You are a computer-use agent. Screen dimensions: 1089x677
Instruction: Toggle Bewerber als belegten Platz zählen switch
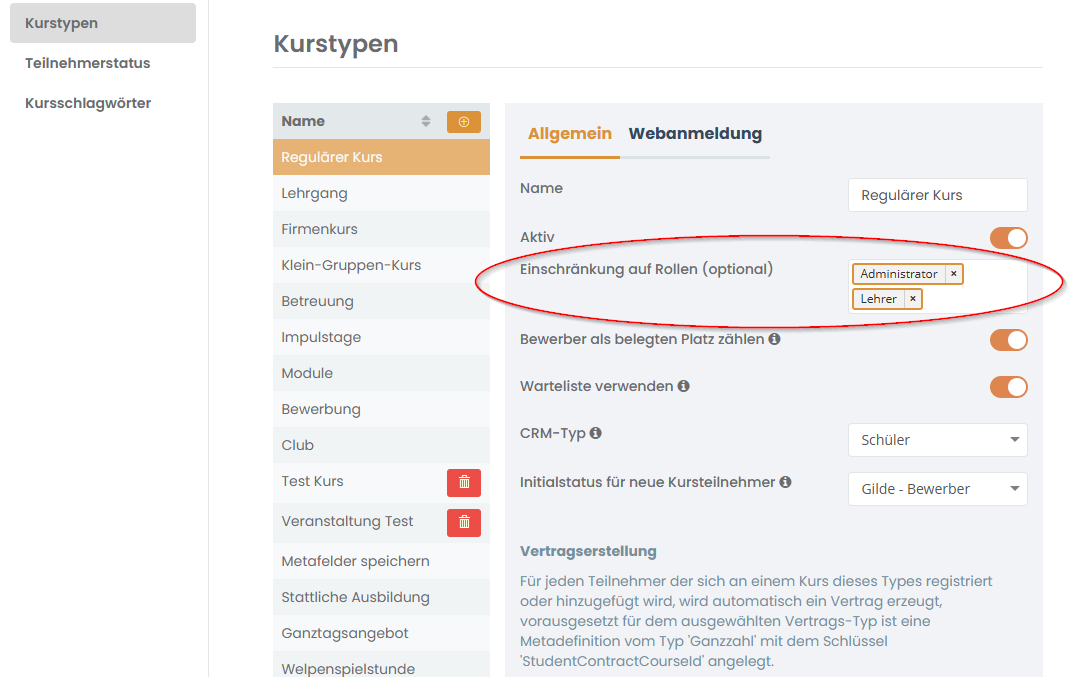tap(1008, 340)
